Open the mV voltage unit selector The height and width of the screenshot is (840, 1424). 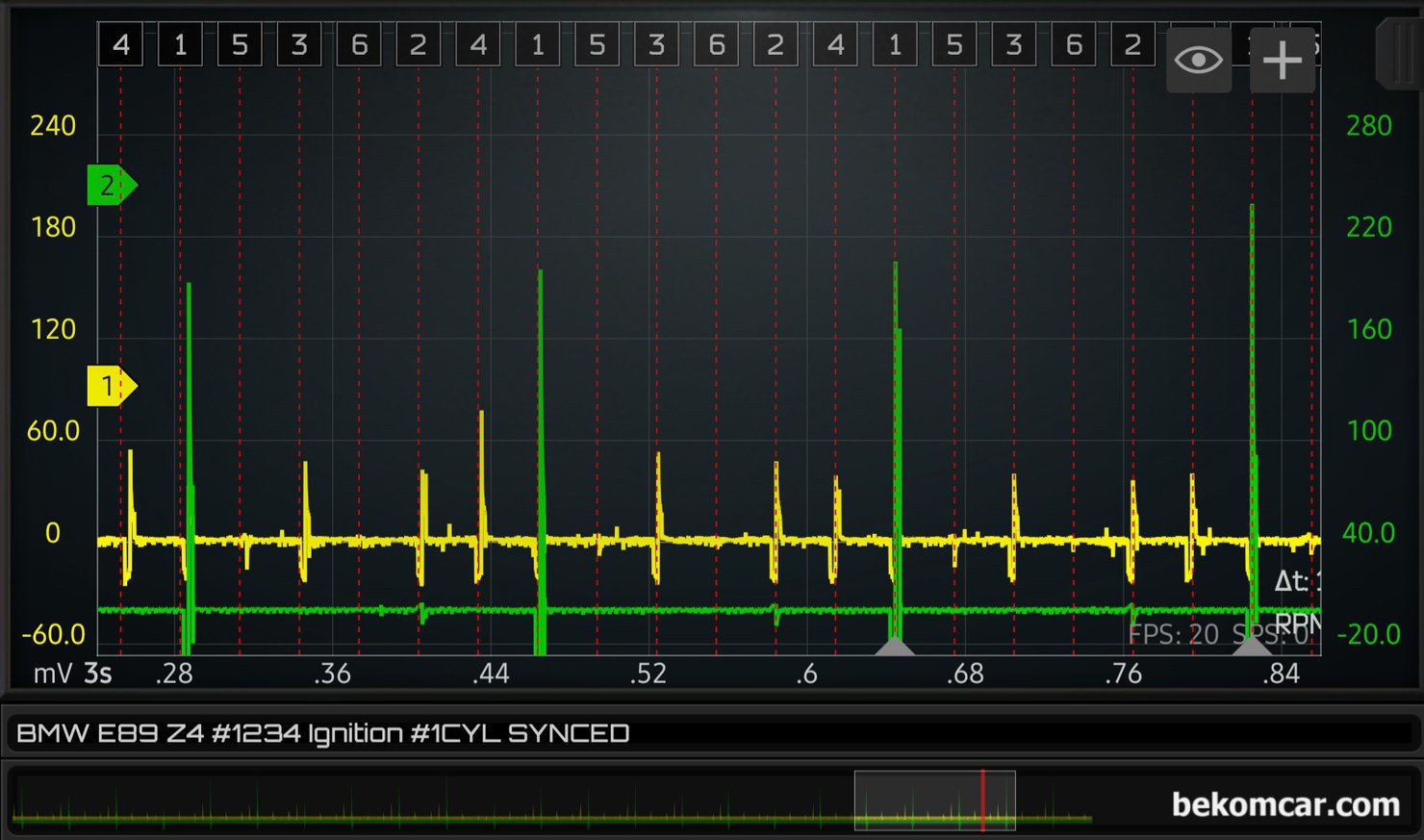click(52, 674)
